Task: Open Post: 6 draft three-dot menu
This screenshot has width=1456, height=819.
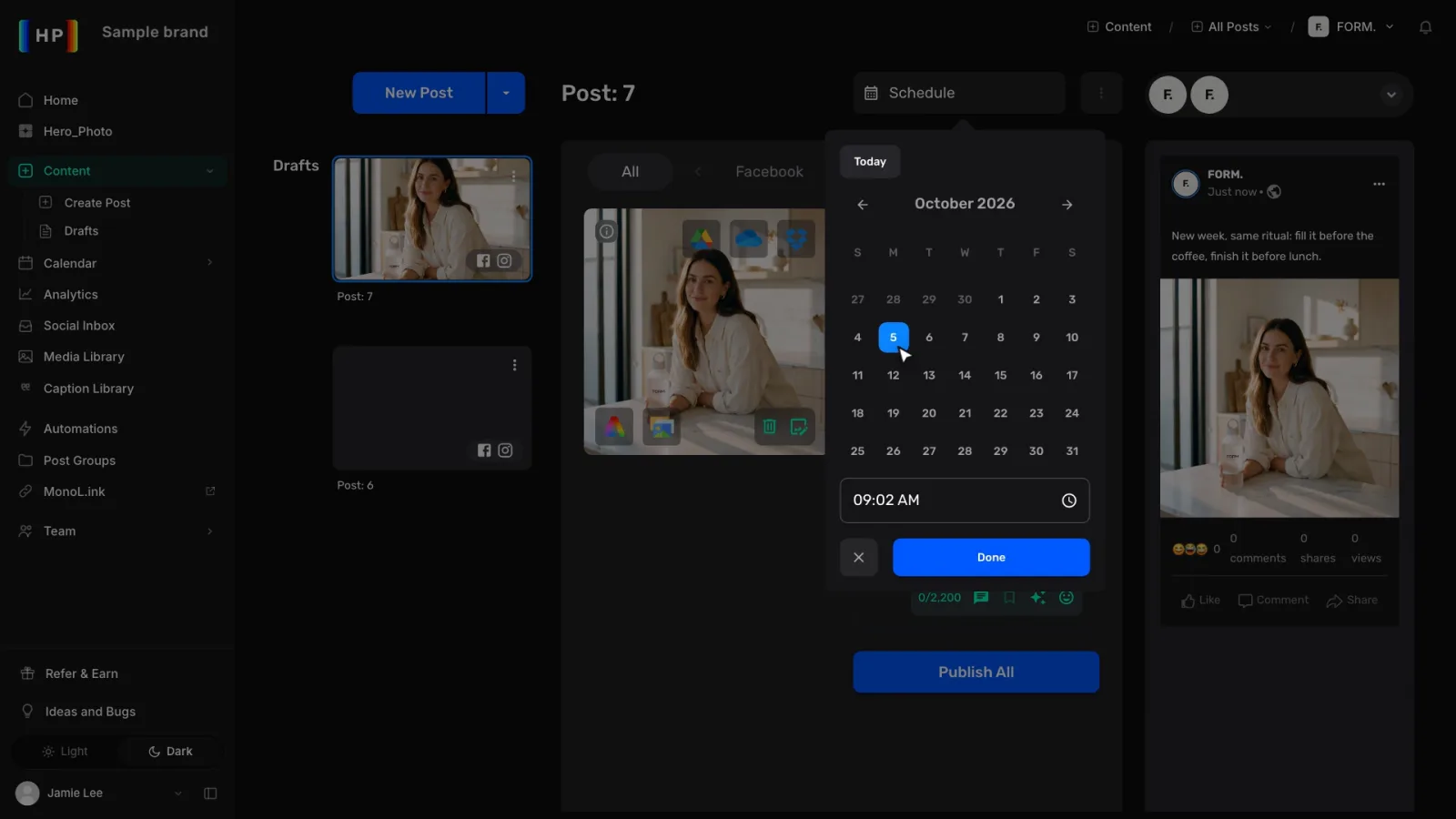Action: click(514, 365)
